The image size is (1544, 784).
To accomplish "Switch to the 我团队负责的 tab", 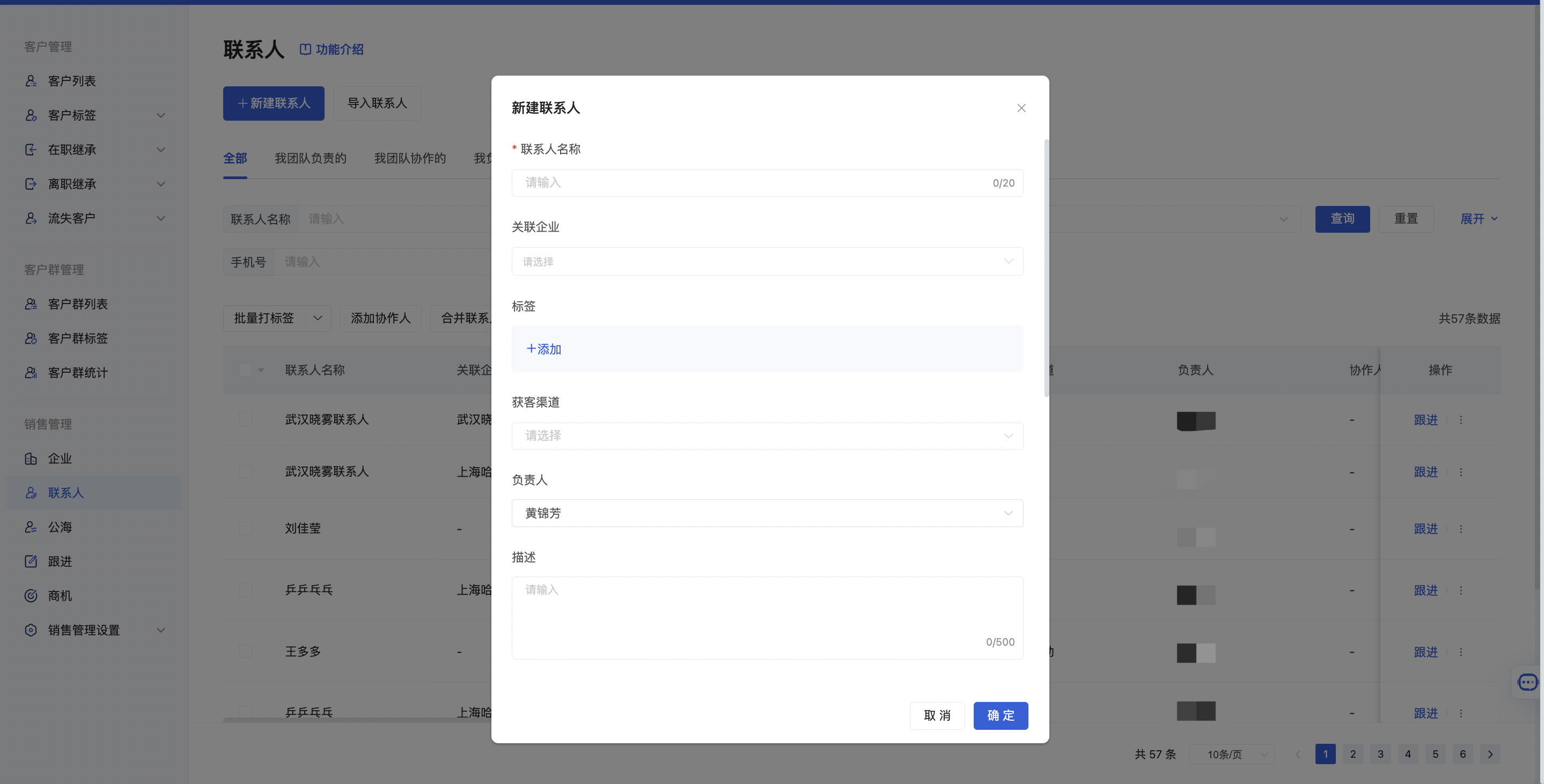I will 311,158.
